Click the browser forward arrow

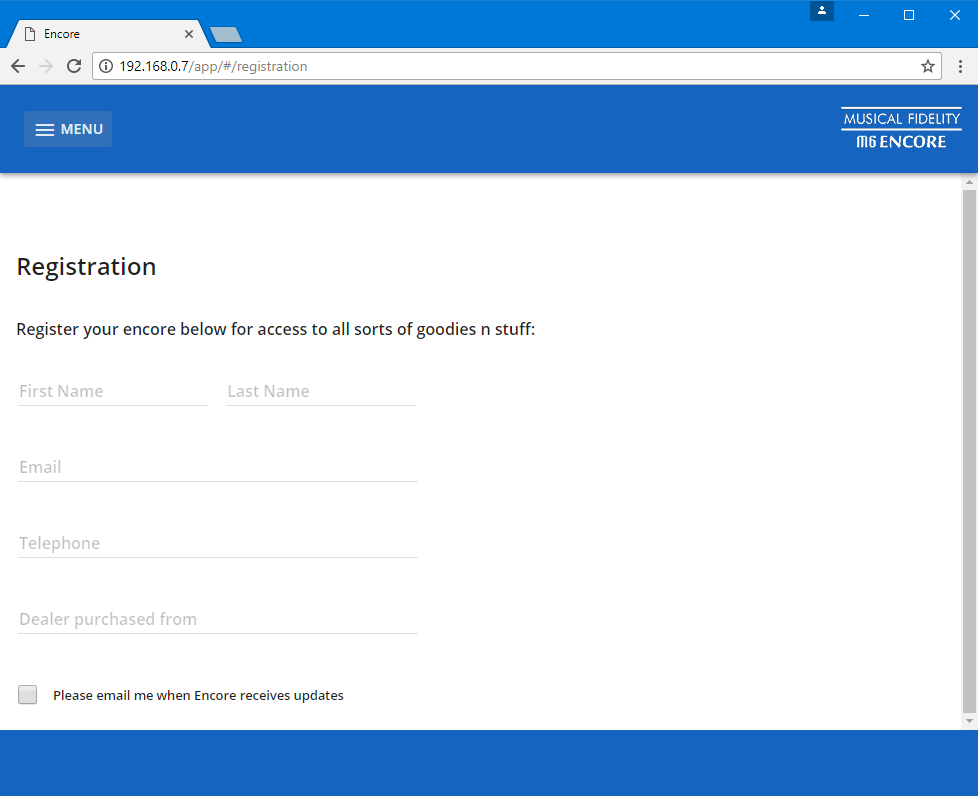point(46,66)
